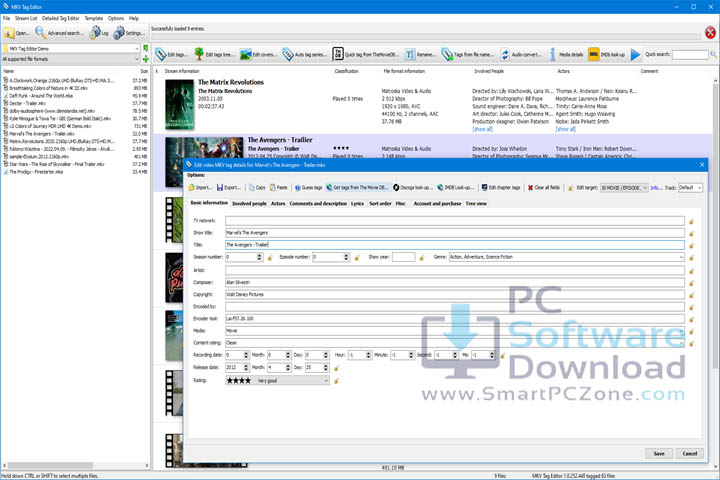Screen dimensions: 720x480
Task: Run IMDb look-up from the main toolbar
Action: 607,55
